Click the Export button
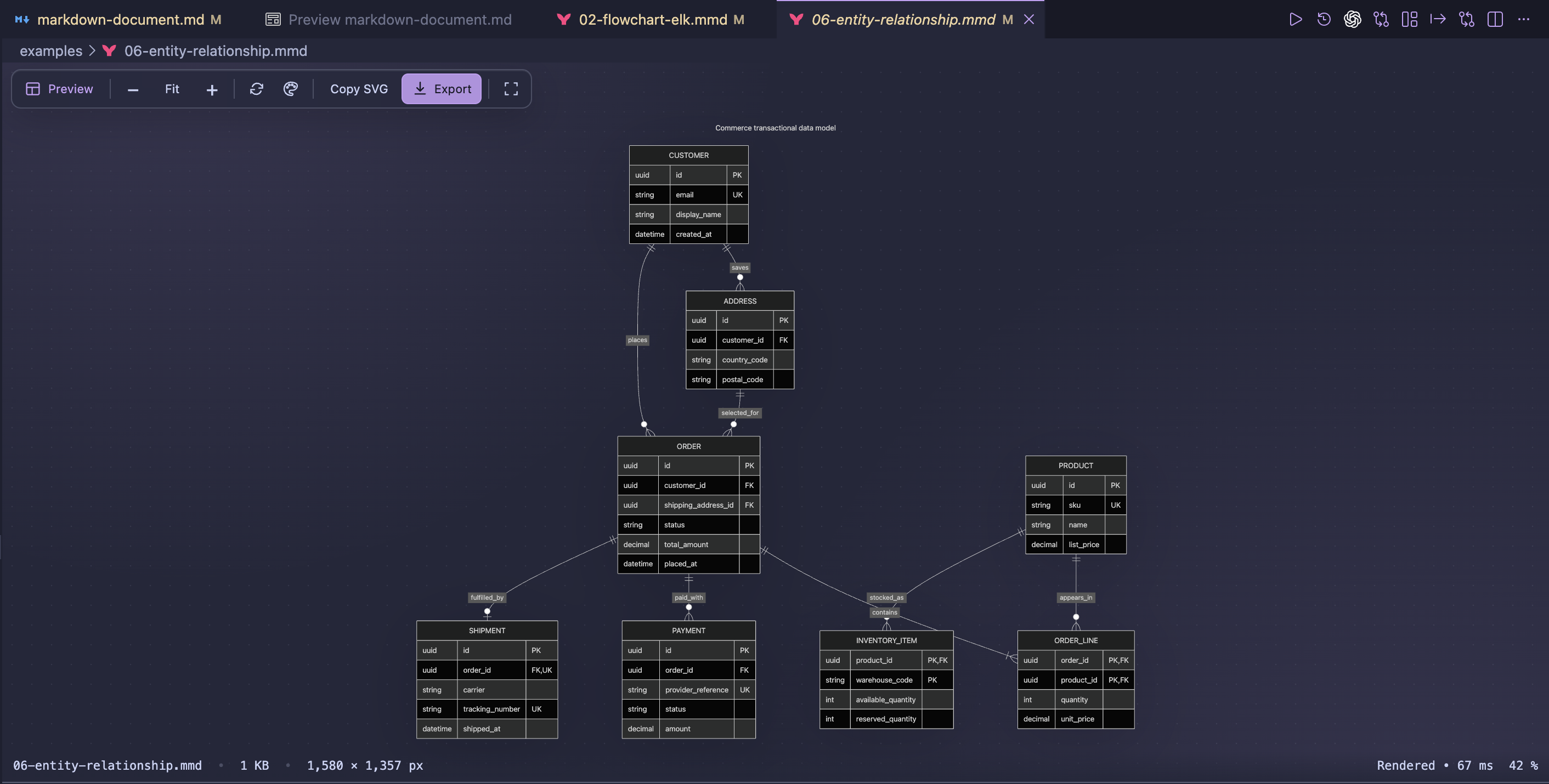This screenshot has height=784, width=1549. coord(442,89)
